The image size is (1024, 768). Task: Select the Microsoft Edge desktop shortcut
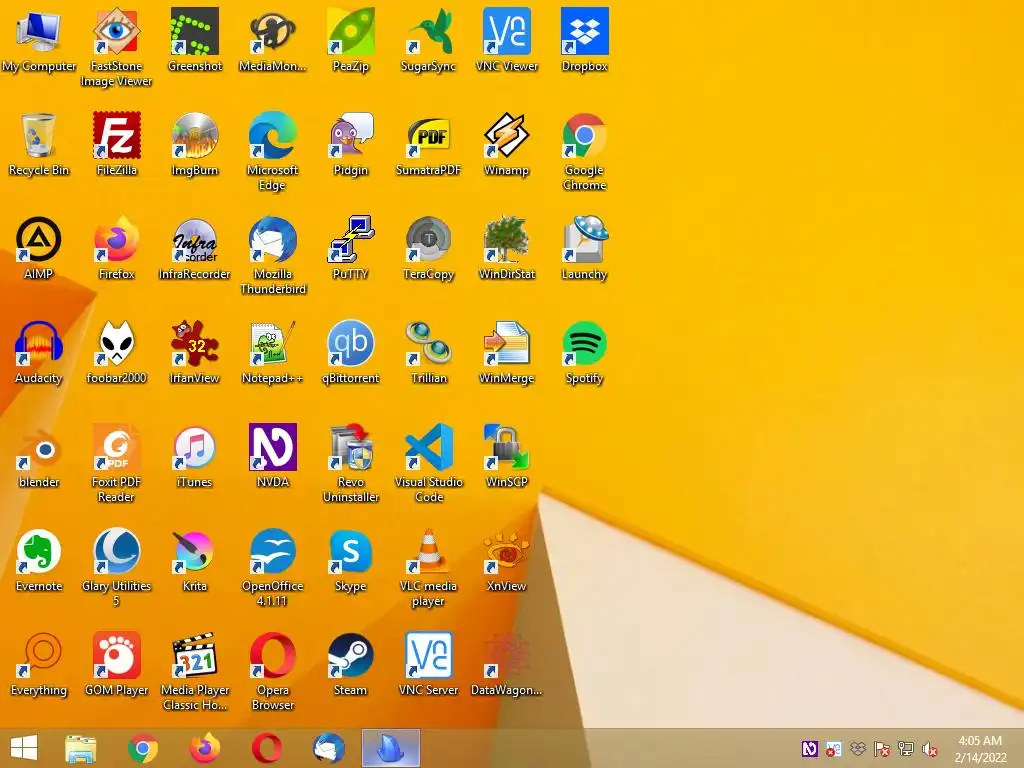coord(272,135)
